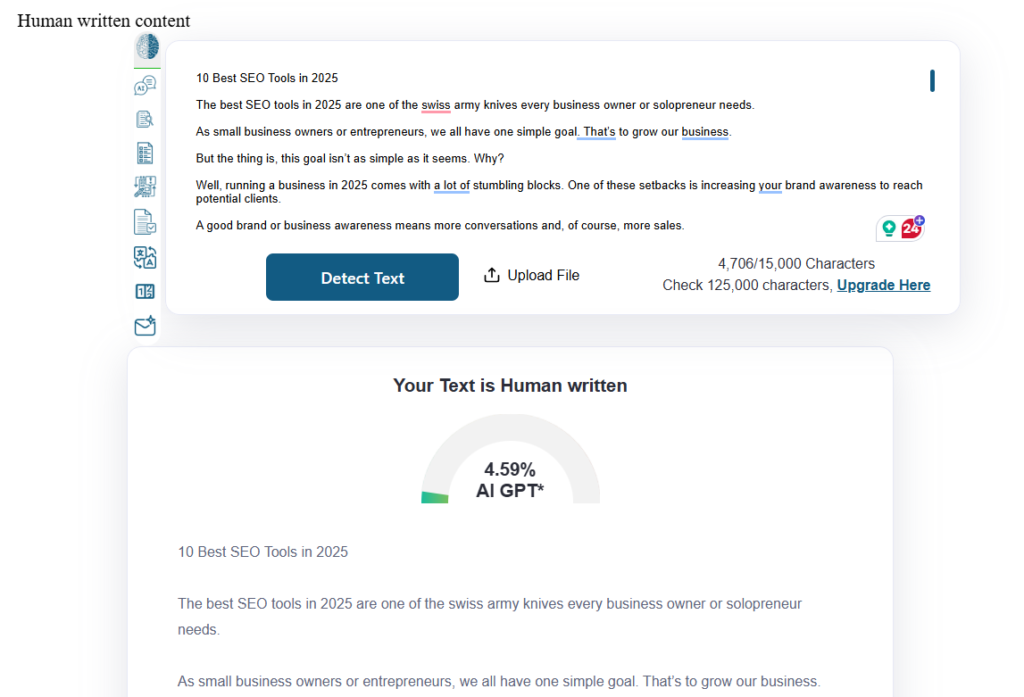Open the document magnifier plagiarism checker icon
Viewport: 1024px width, 697px height.
click(x=145, y=119)
